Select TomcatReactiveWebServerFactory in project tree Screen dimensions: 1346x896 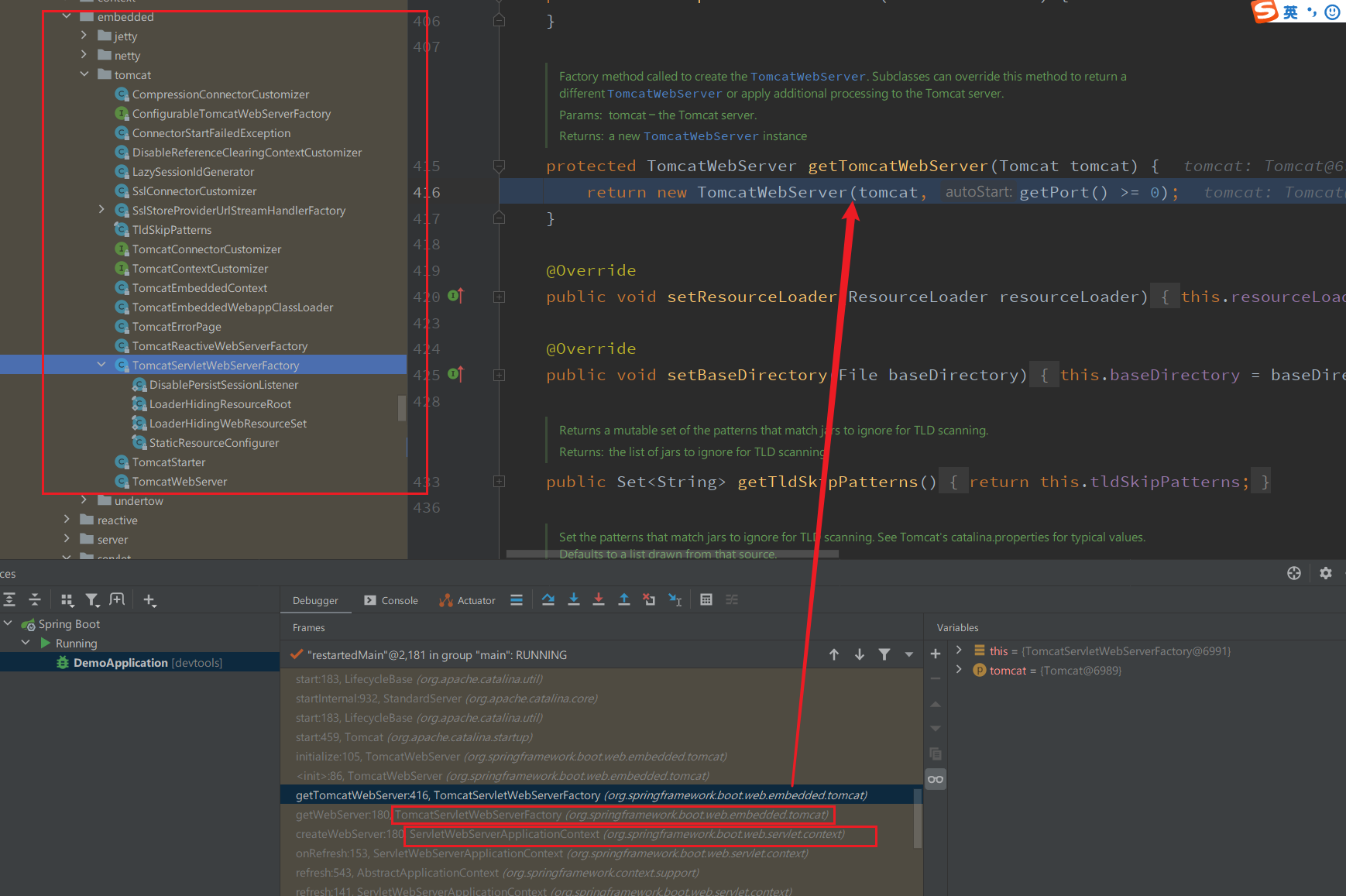click(220, 346)
